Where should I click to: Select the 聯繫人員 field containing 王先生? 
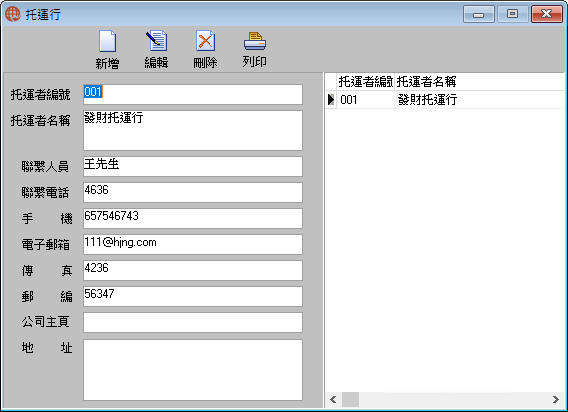click(x=193, y=166)
